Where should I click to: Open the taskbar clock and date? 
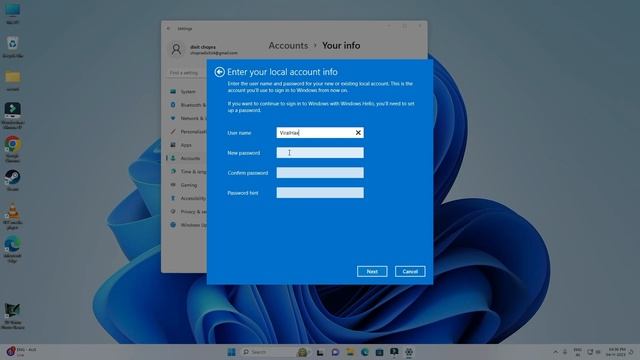point(616,352)
